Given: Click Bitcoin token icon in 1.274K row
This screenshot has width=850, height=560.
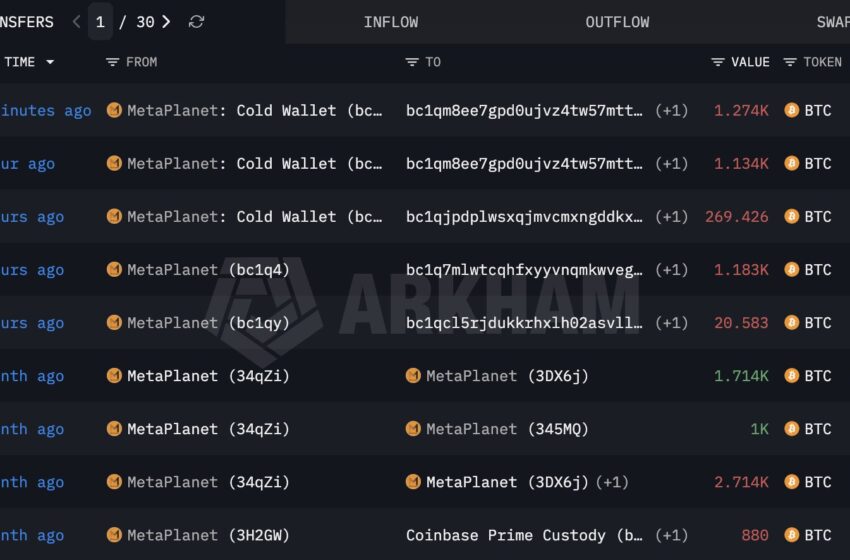Looking at the screenshot, I should pos(791,110).
